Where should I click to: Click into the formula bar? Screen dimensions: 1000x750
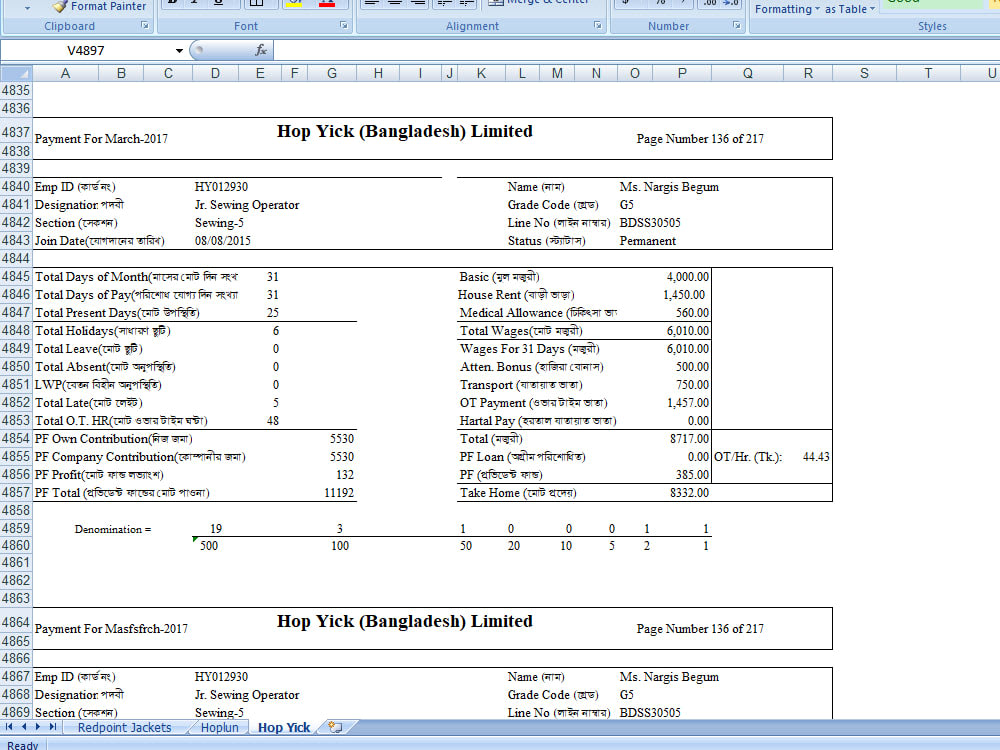(635, 50)
